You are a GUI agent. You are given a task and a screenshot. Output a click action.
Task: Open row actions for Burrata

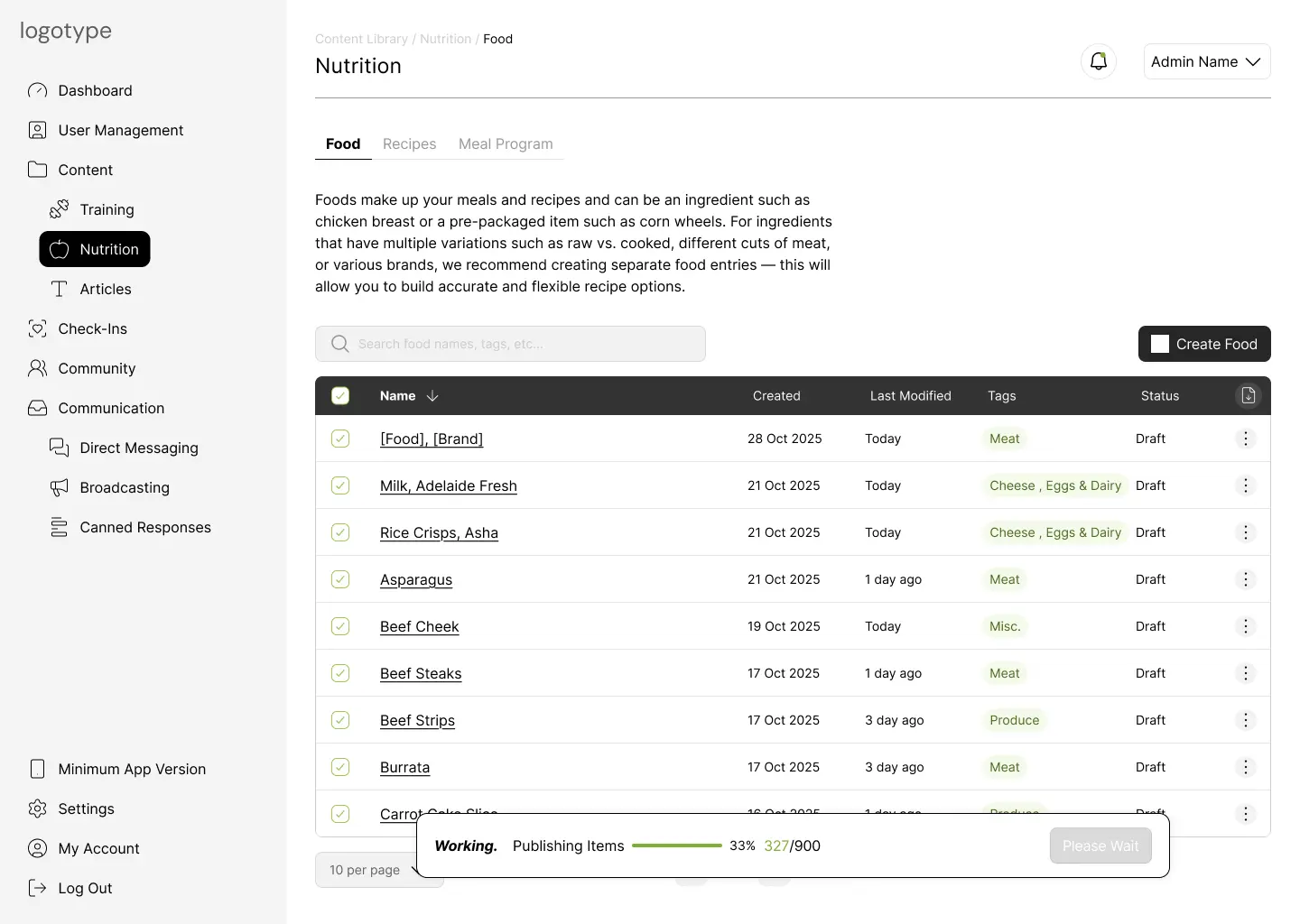[x=1246, y=767]
